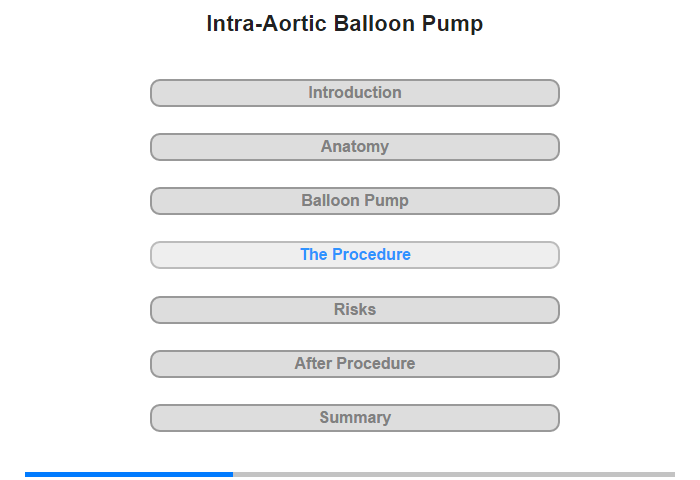
Task: Click the start of the module progress bar
Action: [28, 474]
